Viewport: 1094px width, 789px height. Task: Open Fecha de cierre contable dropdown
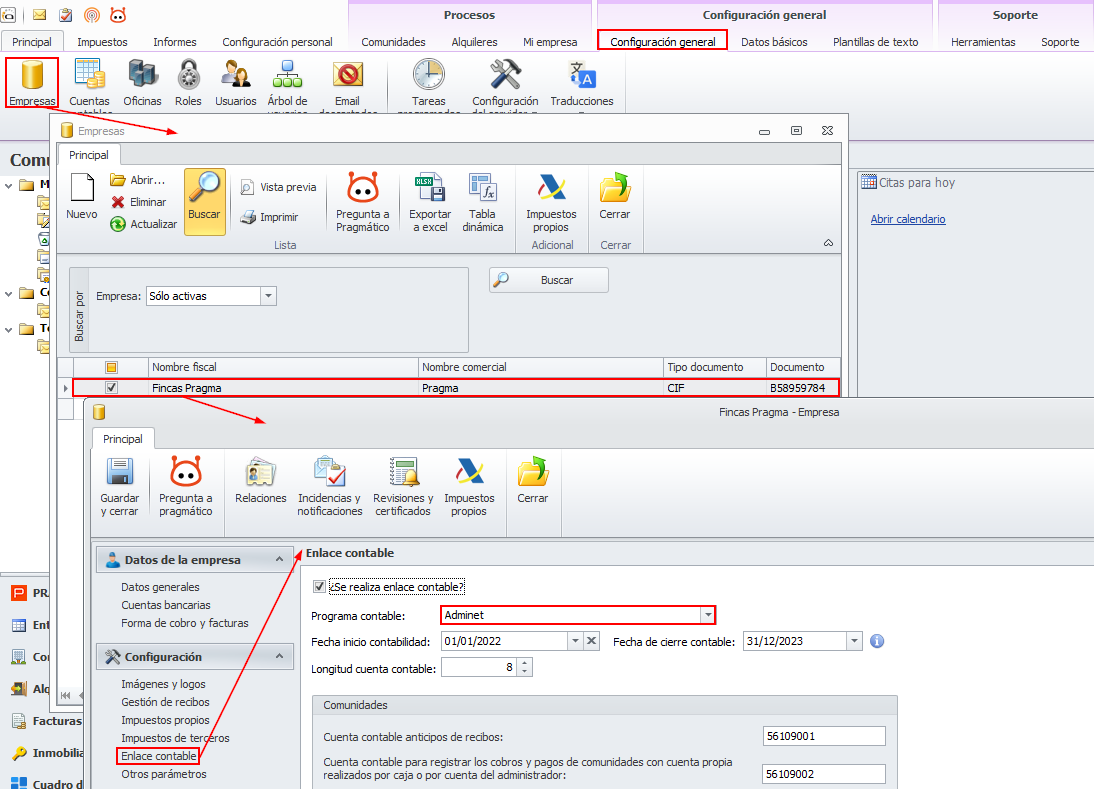click(x=855, y=641)
